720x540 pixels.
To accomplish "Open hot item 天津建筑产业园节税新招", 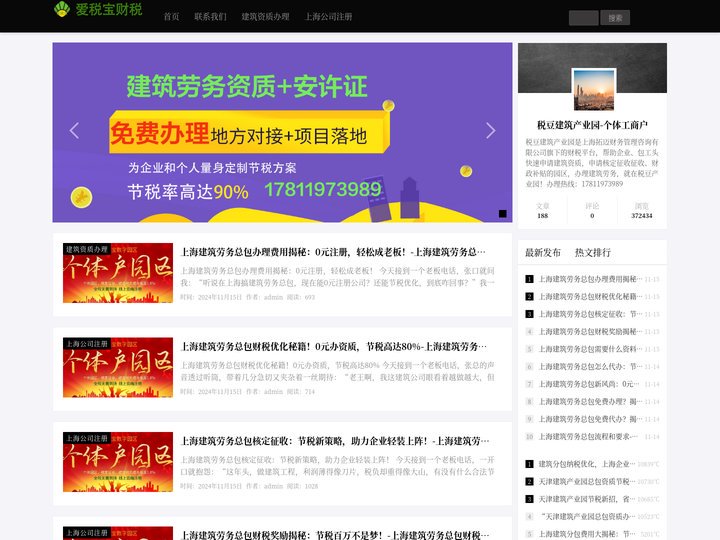I will pyautogui.click(x=587, y=499).
